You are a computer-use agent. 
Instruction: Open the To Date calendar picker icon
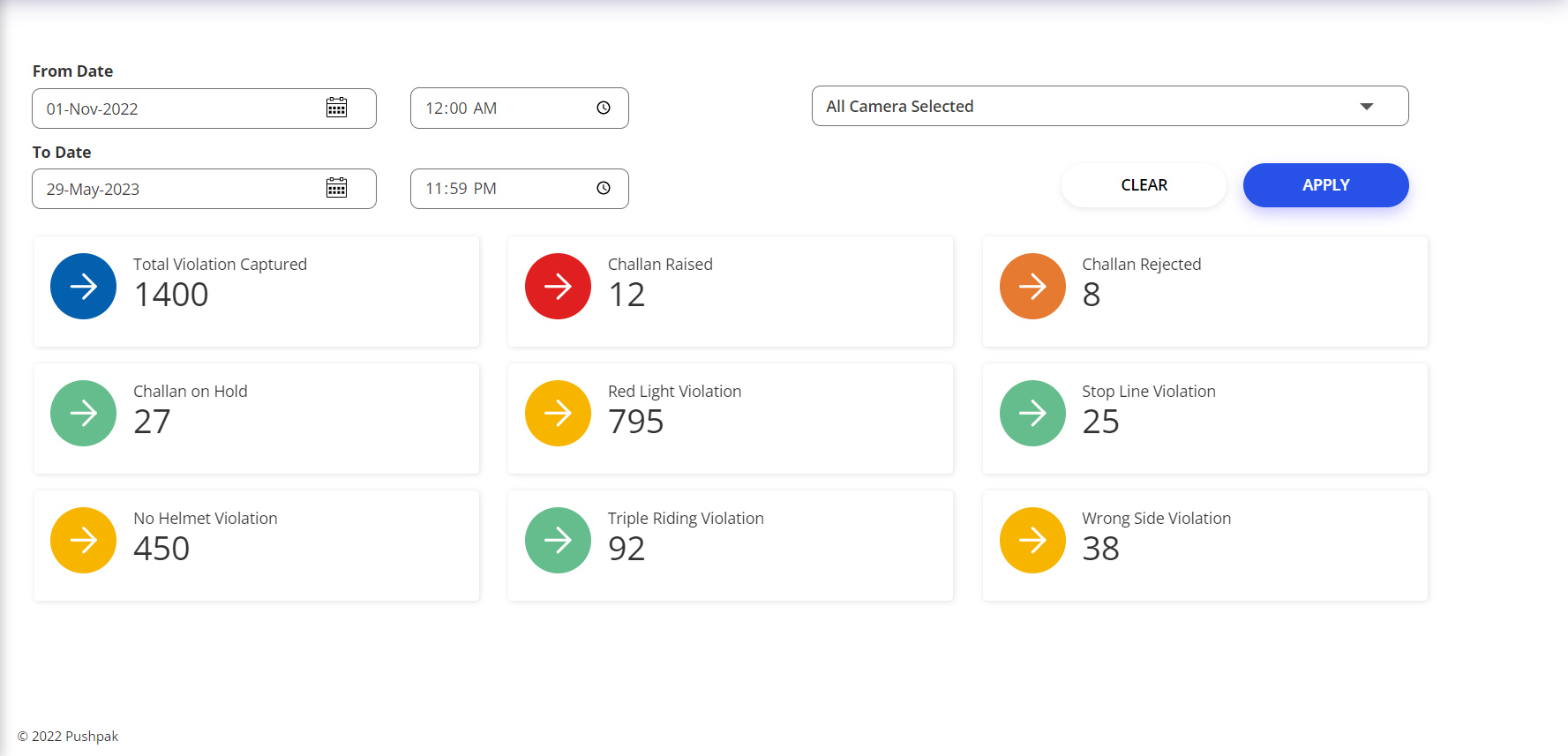[336, 188]
